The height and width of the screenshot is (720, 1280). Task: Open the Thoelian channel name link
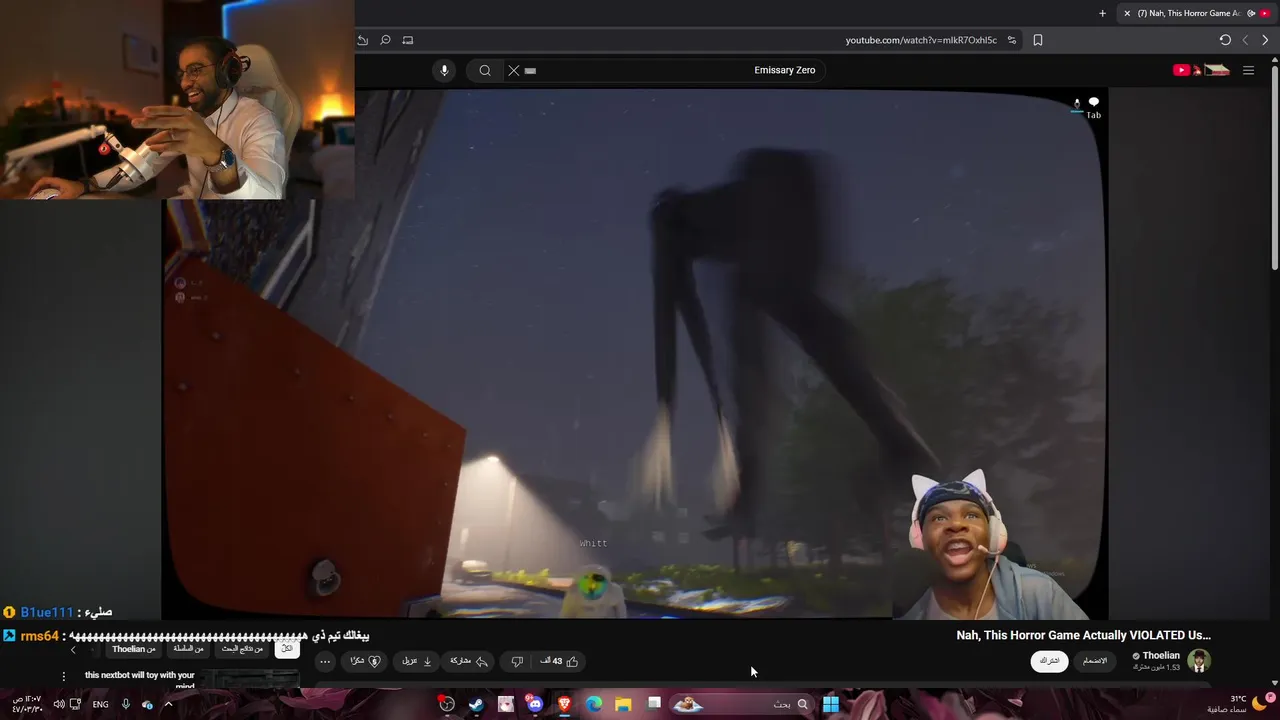point(1161,656)
